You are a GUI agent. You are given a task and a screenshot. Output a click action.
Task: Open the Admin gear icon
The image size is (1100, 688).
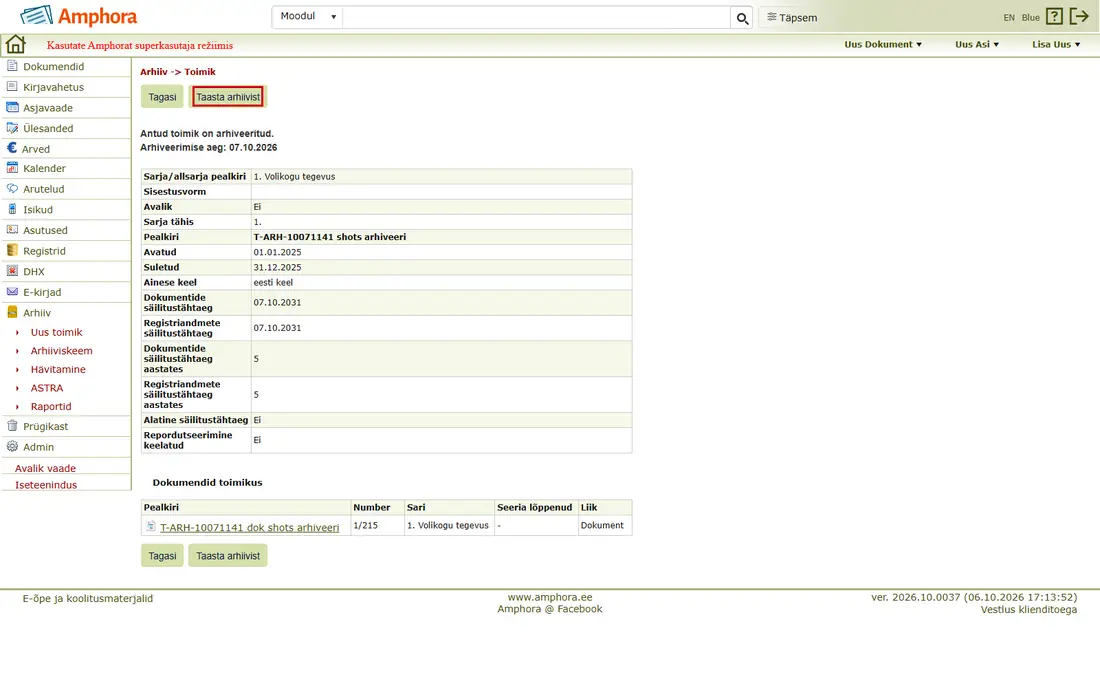(12, 446)
